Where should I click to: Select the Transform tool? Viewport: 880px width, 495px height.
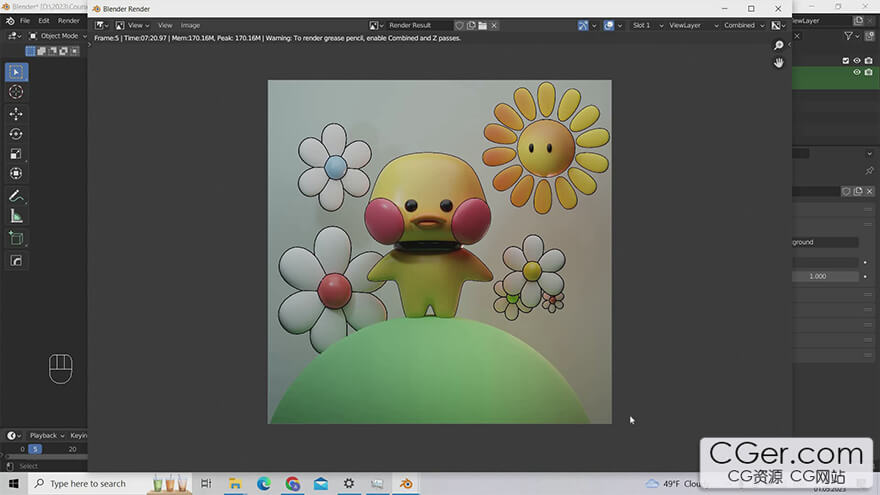[x=16, y=173]
